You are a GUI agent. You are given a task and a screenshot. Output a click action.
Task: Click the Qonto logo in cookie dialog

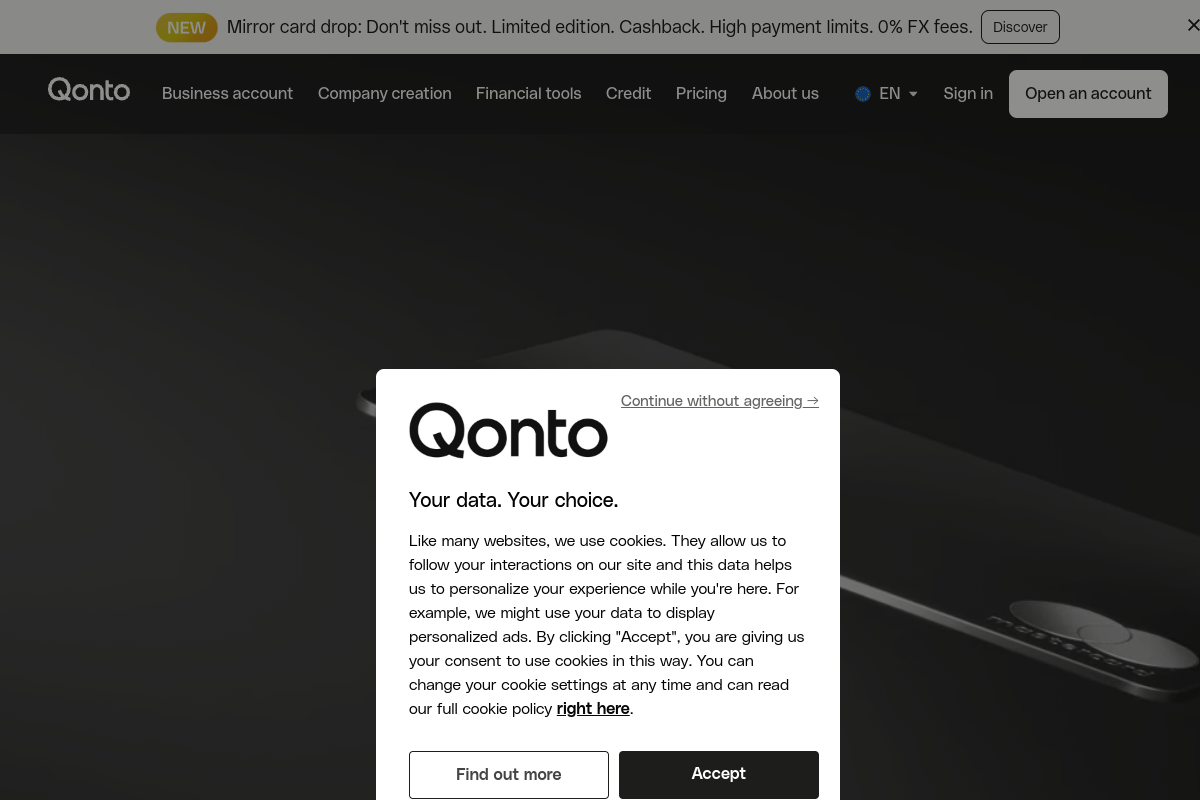[508, 431]
